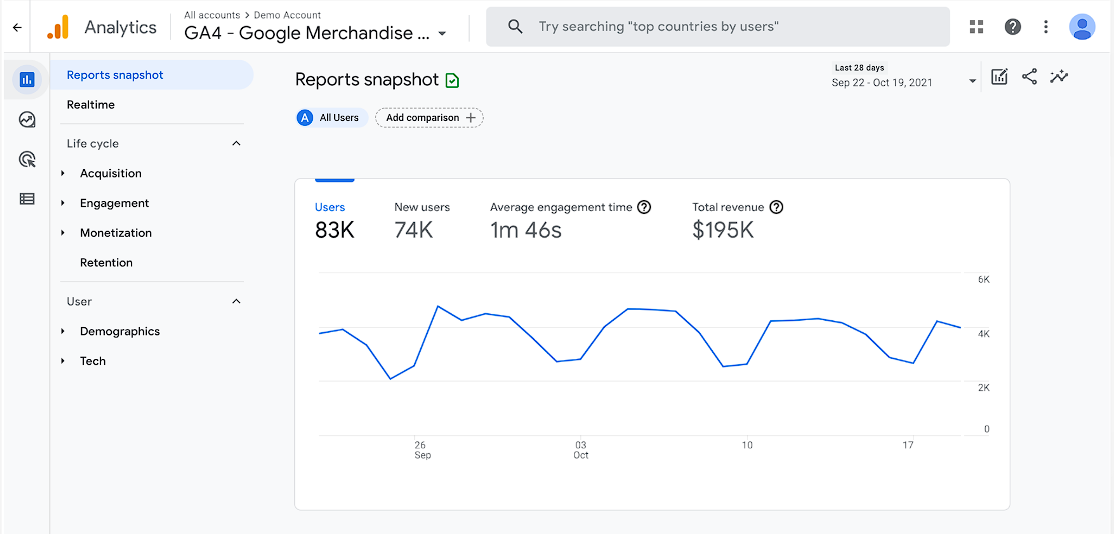Select the Users metric tab
The width and height of the screenshot is (1114, 534).
[334, 220]
